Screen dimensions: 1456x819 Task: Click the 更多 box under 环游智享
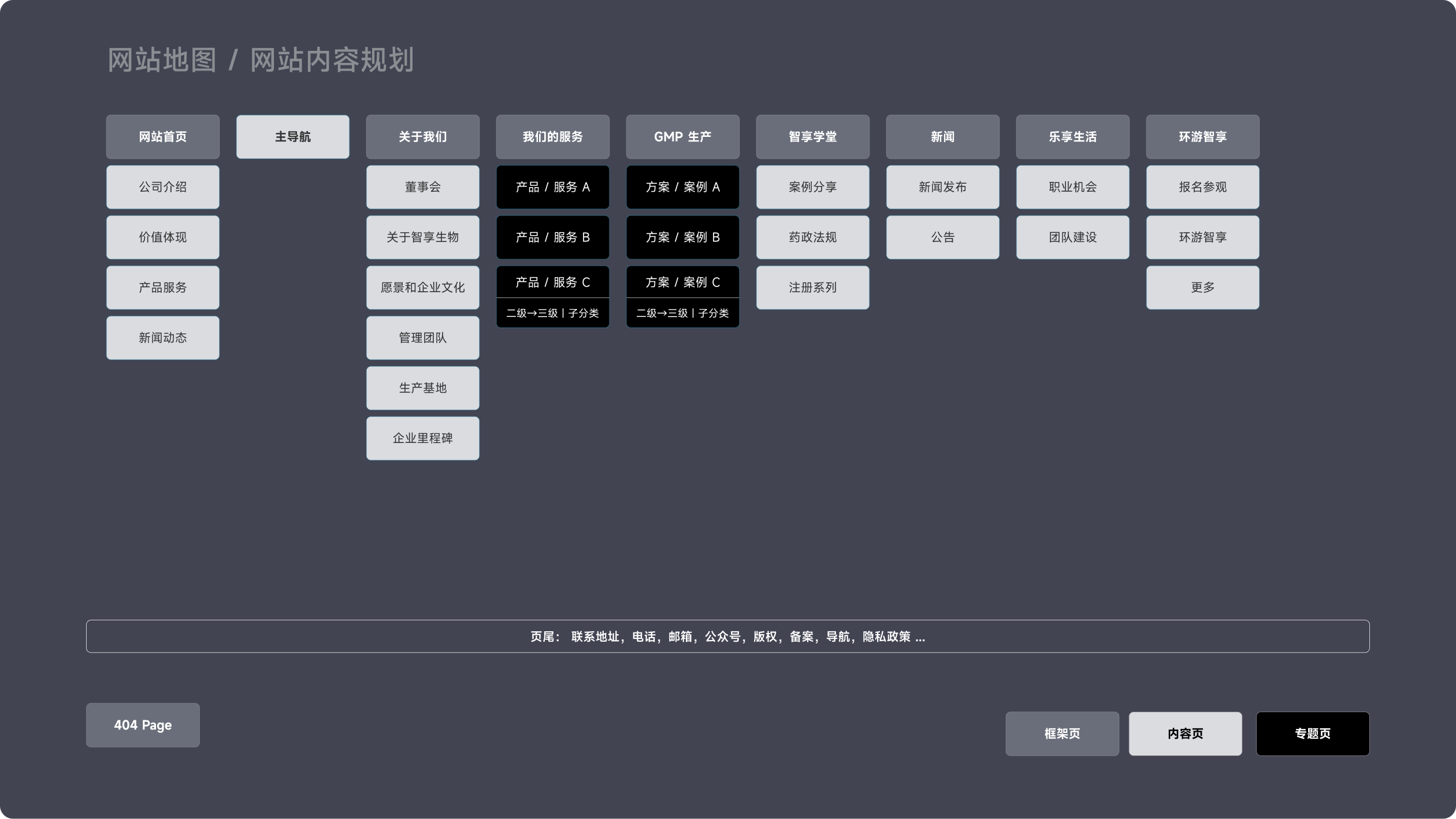pyautogui.click(x=1202, y=288)
